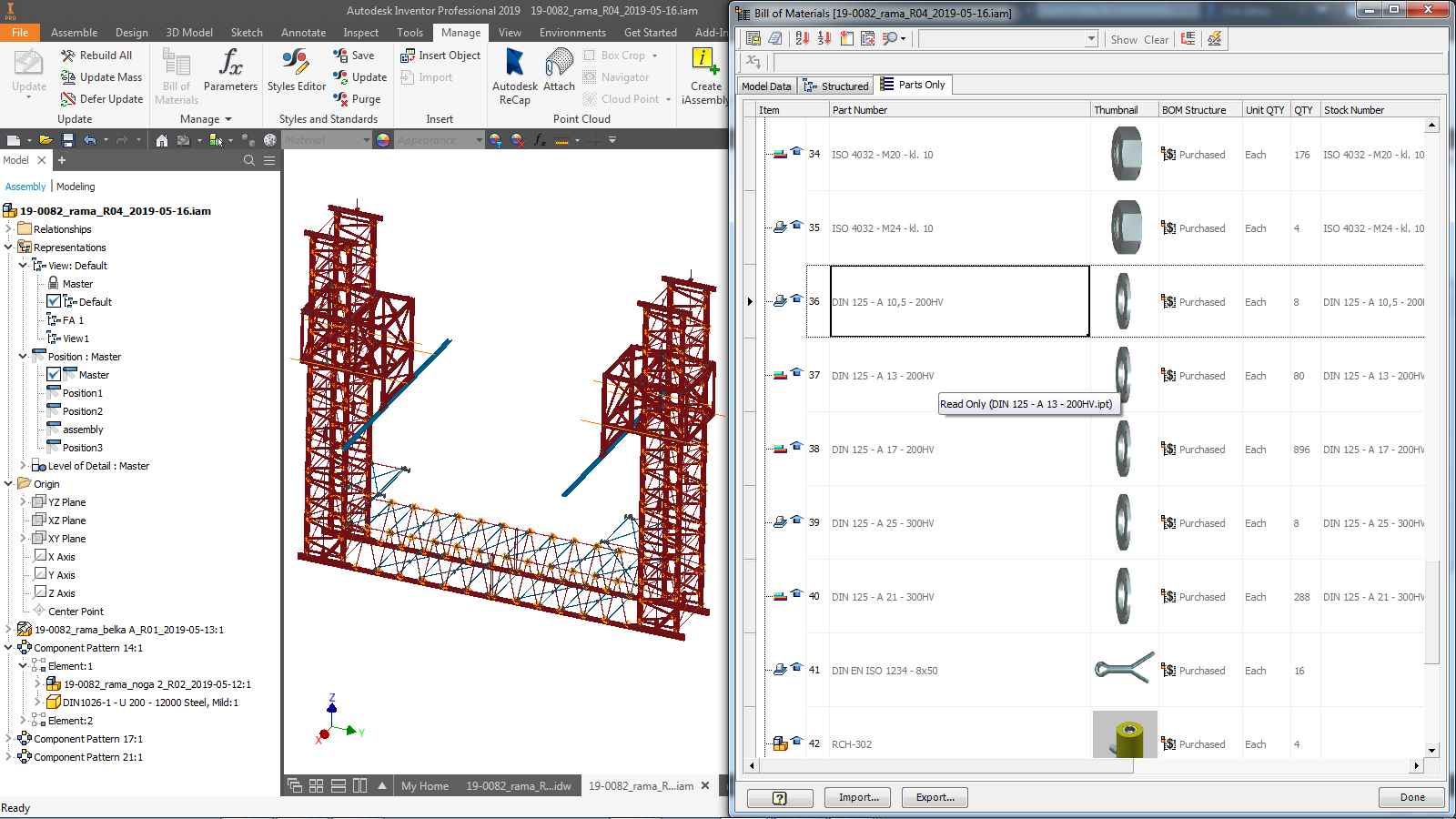Open the Parameters fx tool
Viewport: 1456px width, 819px height.
click(230, 69)
